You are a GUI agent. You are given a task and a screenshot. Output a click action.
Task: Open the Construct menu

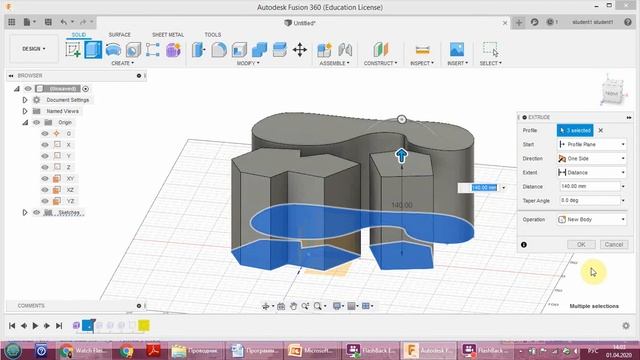click(x=380, y=63)
